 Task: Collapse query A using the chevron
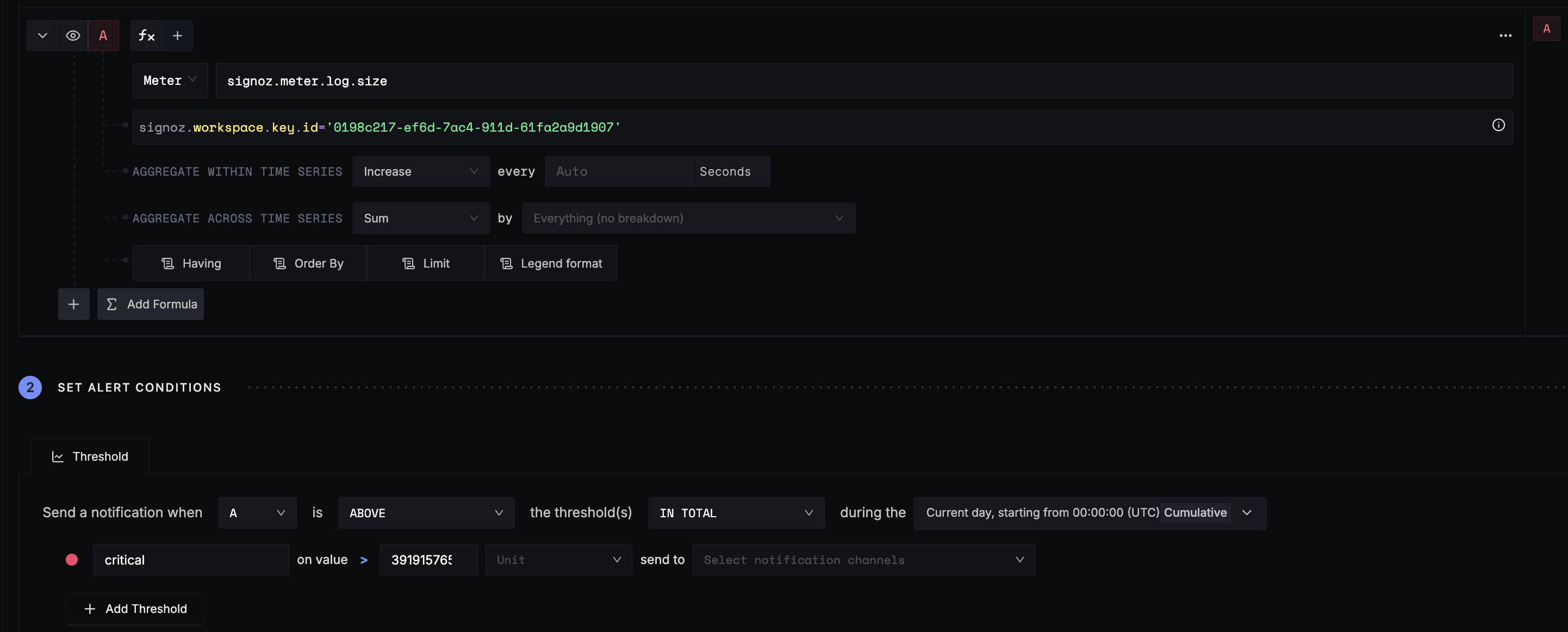coord(42,35)
